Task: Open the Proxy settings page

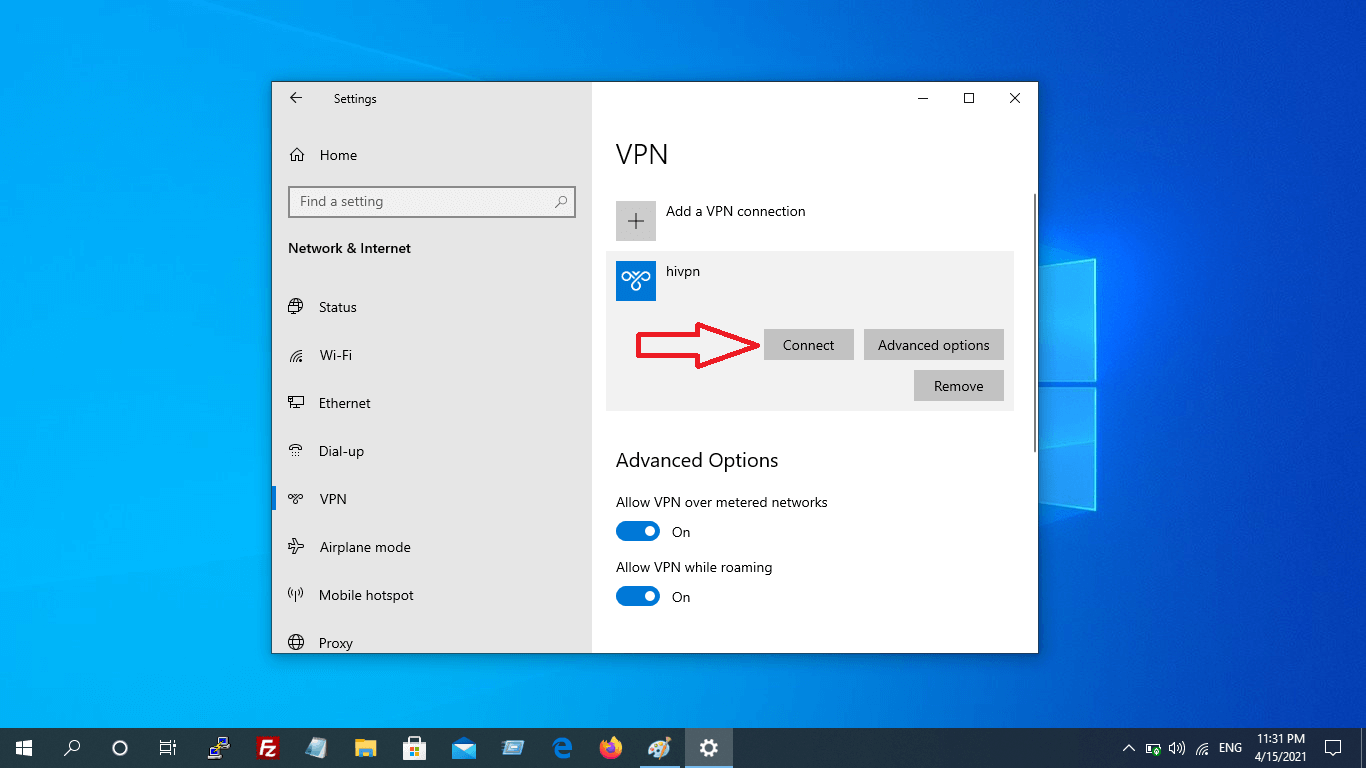Action: tap(335, 643)
